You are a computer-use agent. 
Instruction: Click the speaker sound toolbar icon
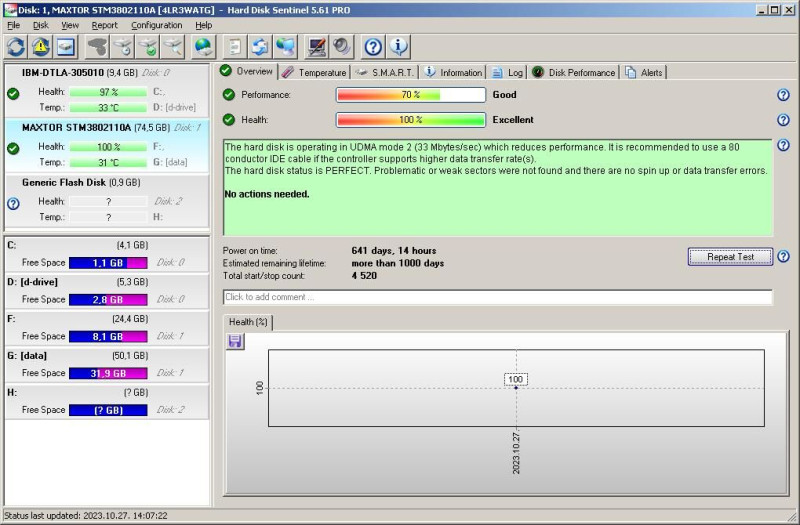coord(342,47)
